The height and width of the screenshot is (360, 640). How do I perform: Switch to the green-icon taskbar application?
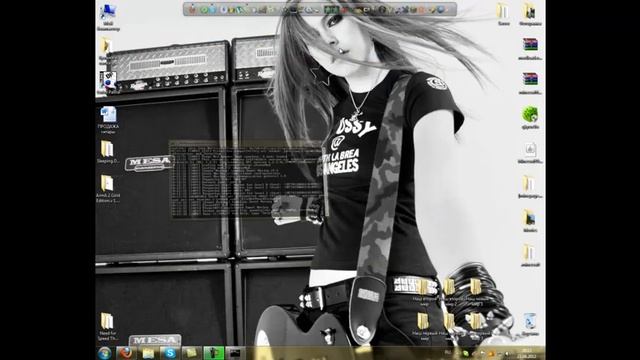213,353
